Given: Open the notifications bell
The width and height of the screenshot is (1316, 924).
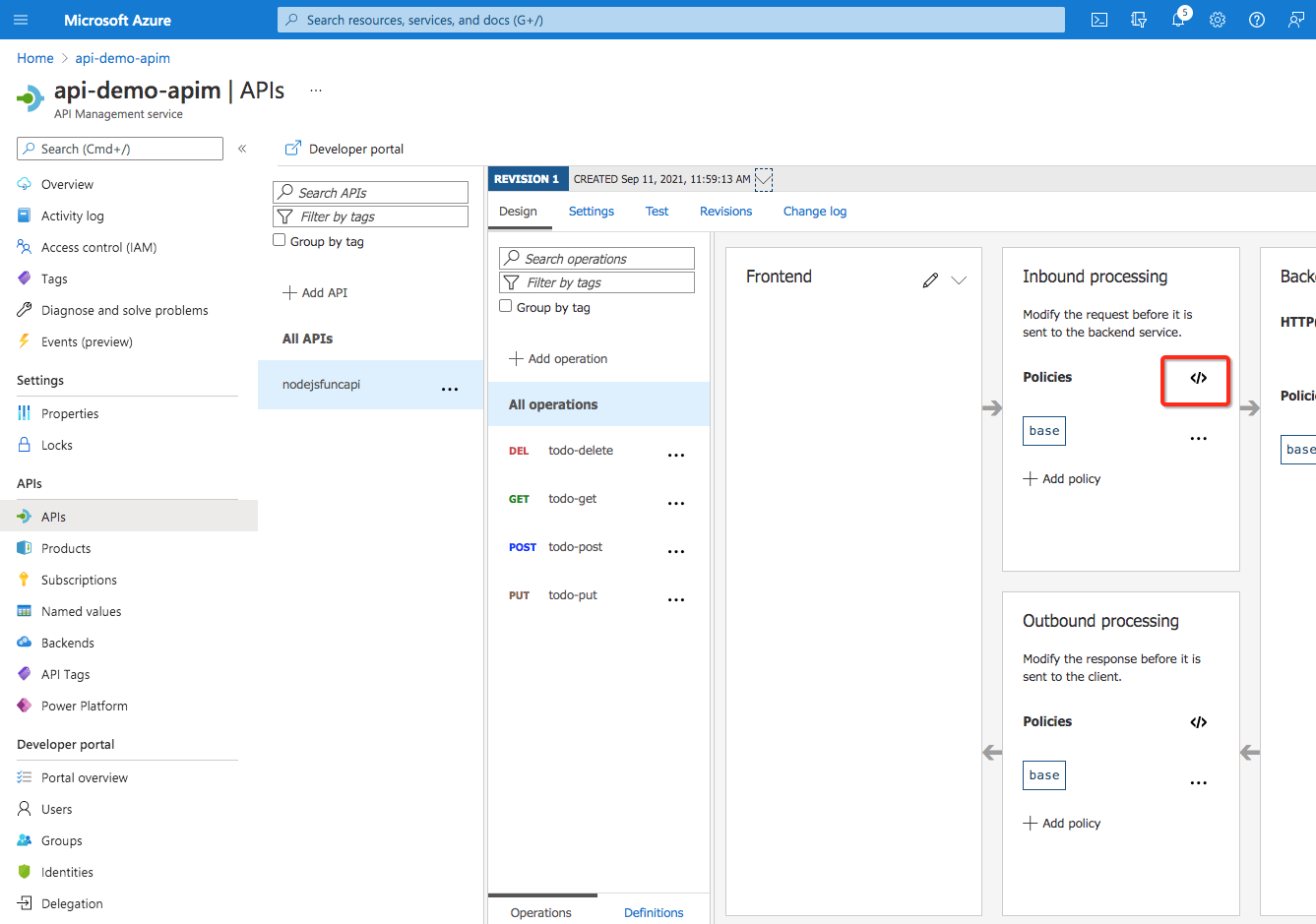Looking at the screenshot, I should click(1178, 20).
